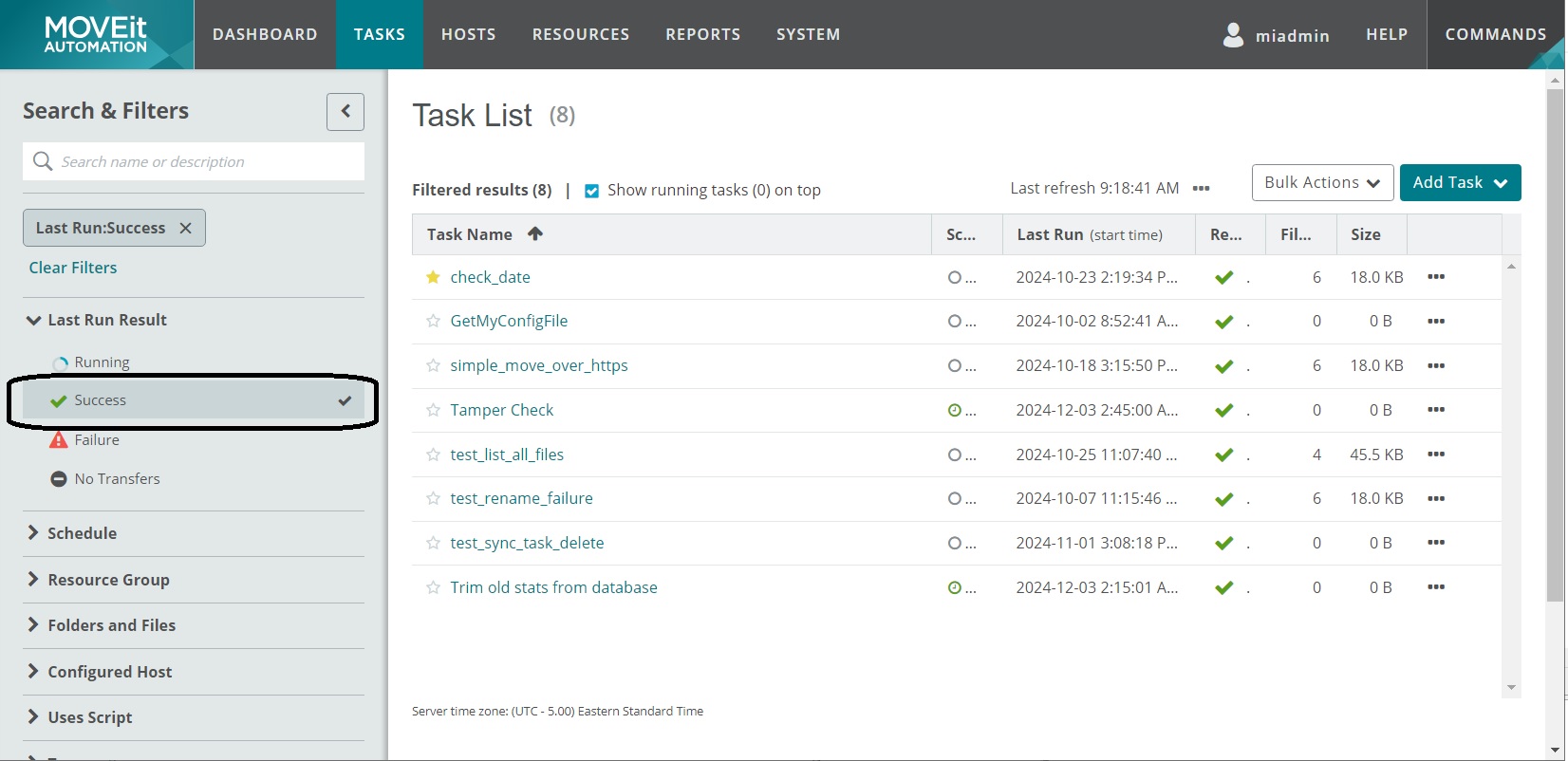This screenshot has height=761, width=1568.
Task: Open the Add Task dropdown
Action: (x=1460, y=182)
